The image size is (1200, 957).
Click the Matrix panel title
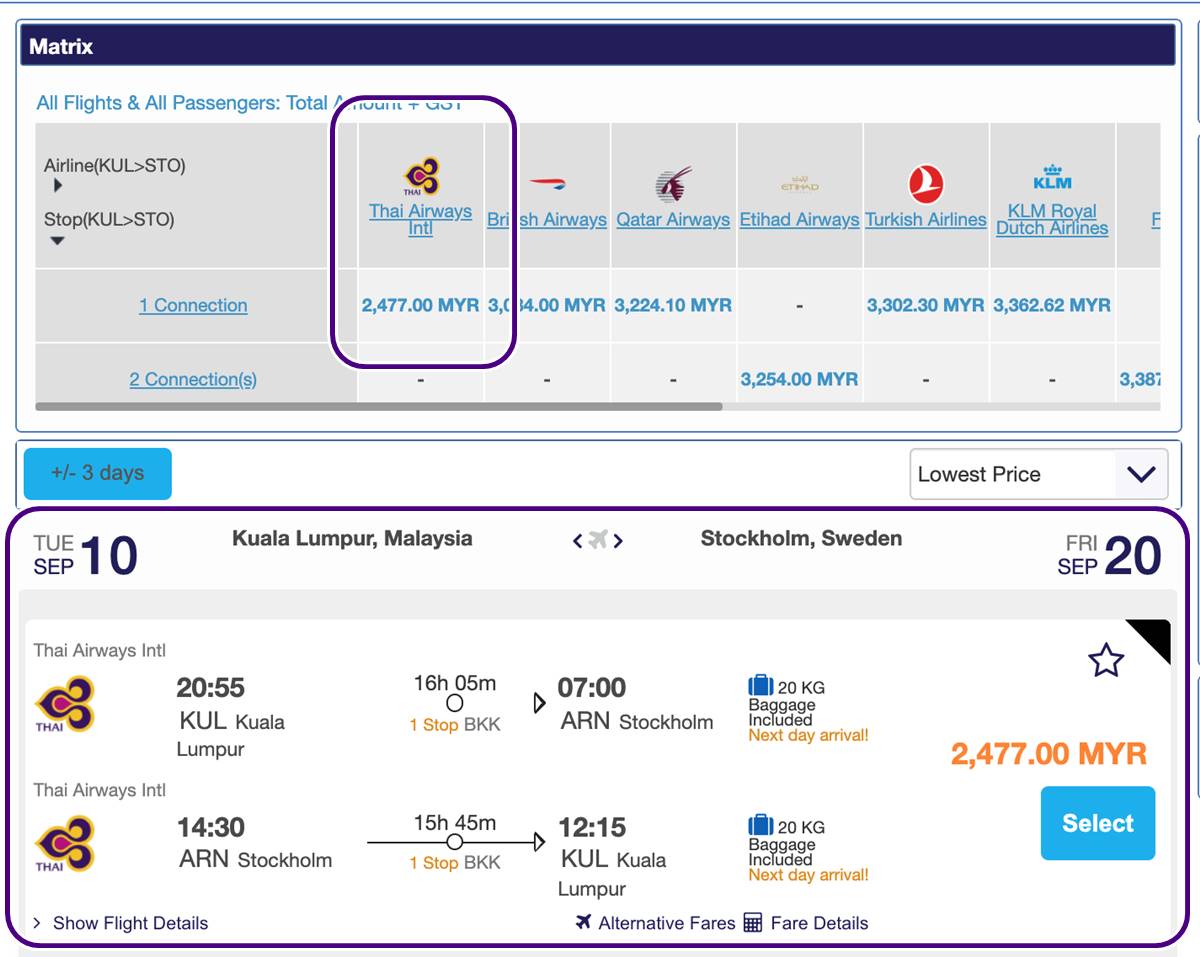click(61, 46)
